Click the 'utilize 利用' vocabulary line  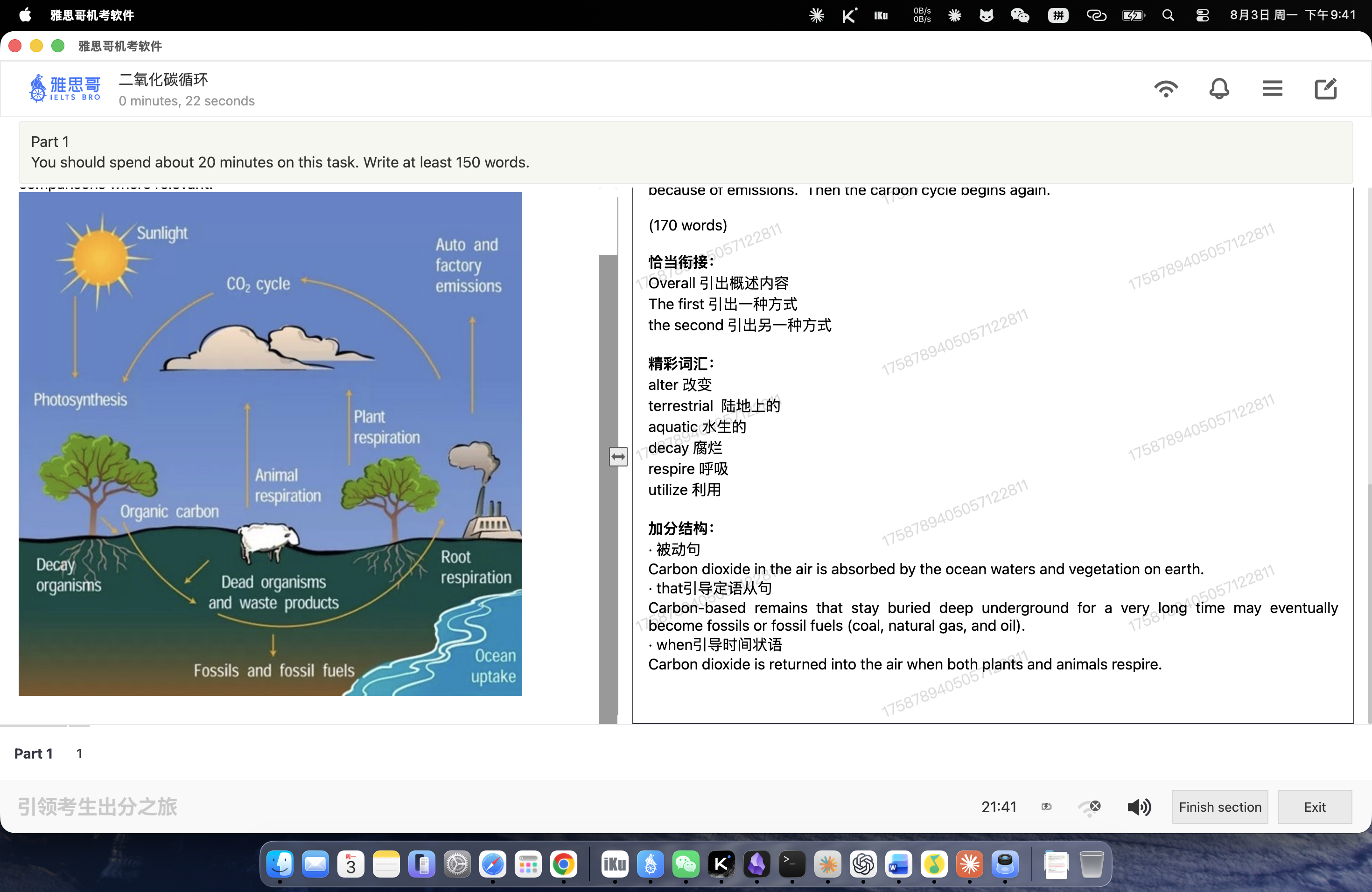click(684, 490)
